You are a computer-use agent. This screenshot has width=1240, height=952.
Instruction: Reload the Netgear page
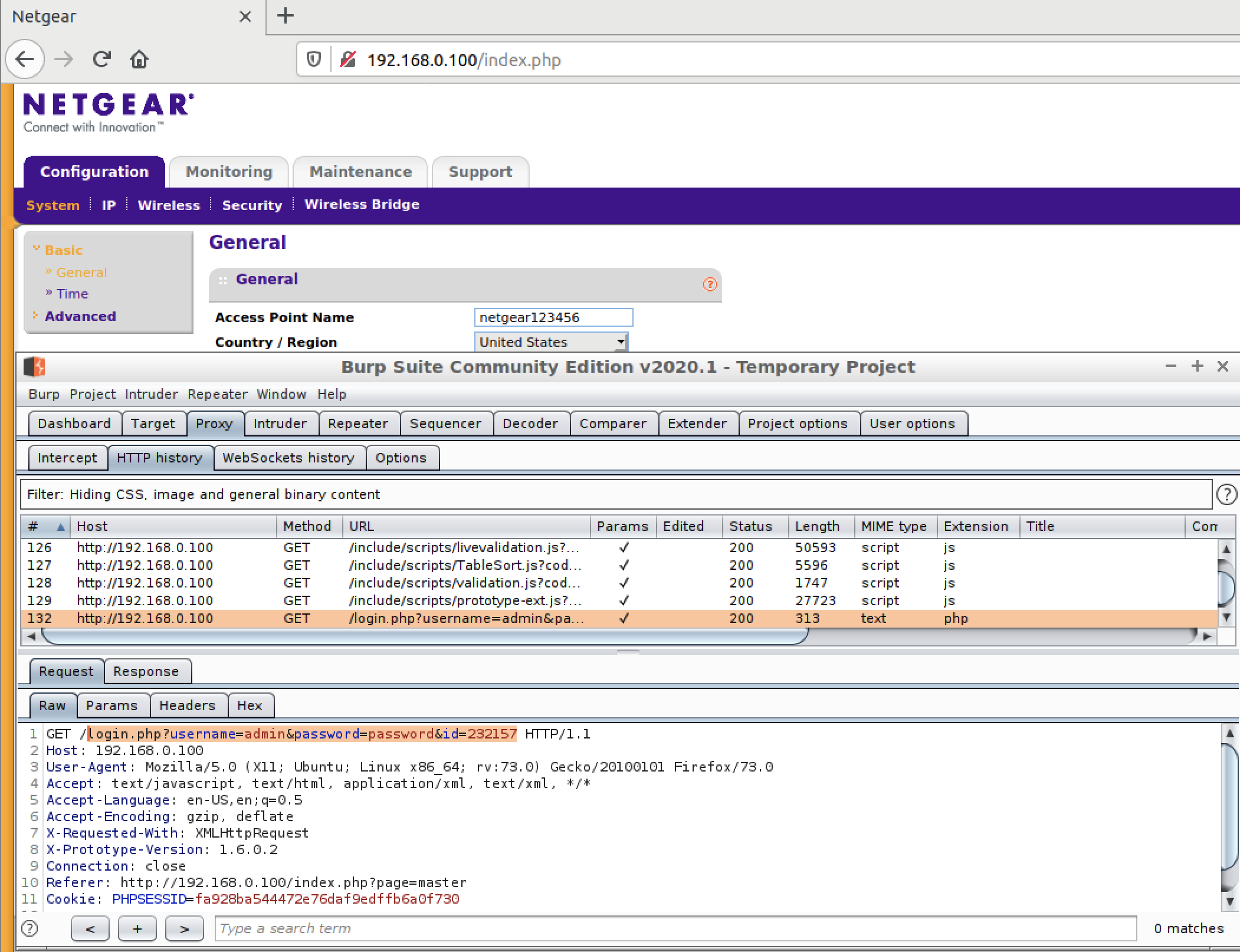pyautogui.click(x=101, y=59)
